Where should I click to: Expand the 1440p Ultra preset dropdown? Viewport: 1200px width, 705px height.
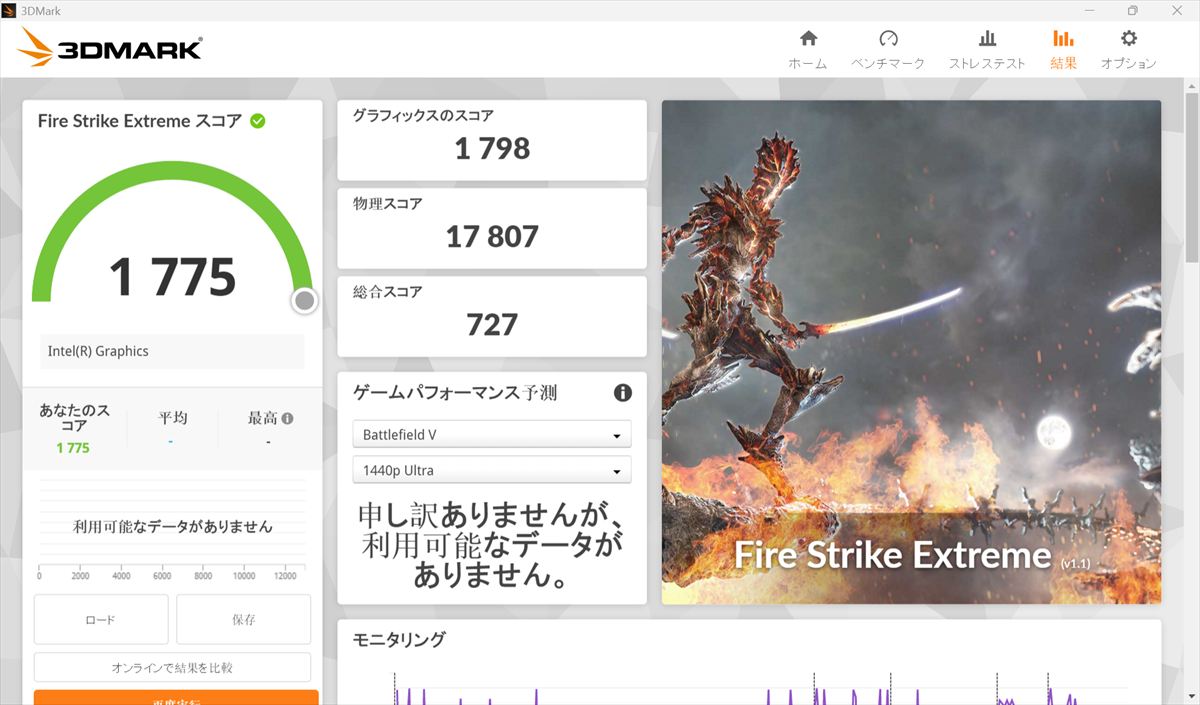point(491,470)
